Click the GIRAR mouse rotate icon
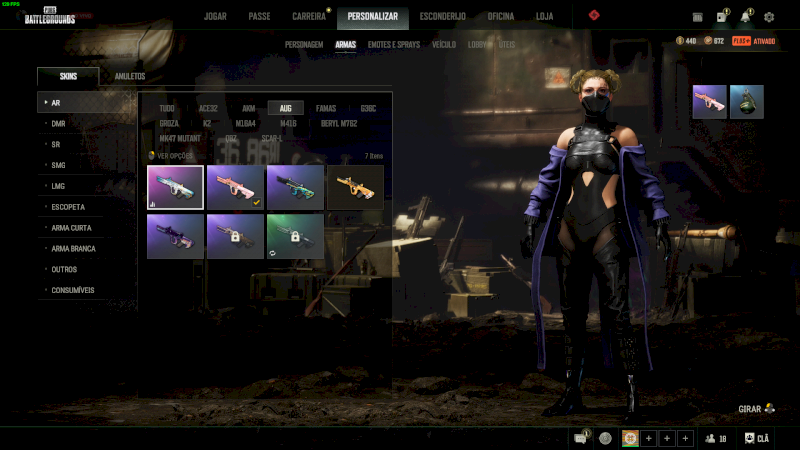The width and height of the screenshot is (800, 450). pos(769,409)
